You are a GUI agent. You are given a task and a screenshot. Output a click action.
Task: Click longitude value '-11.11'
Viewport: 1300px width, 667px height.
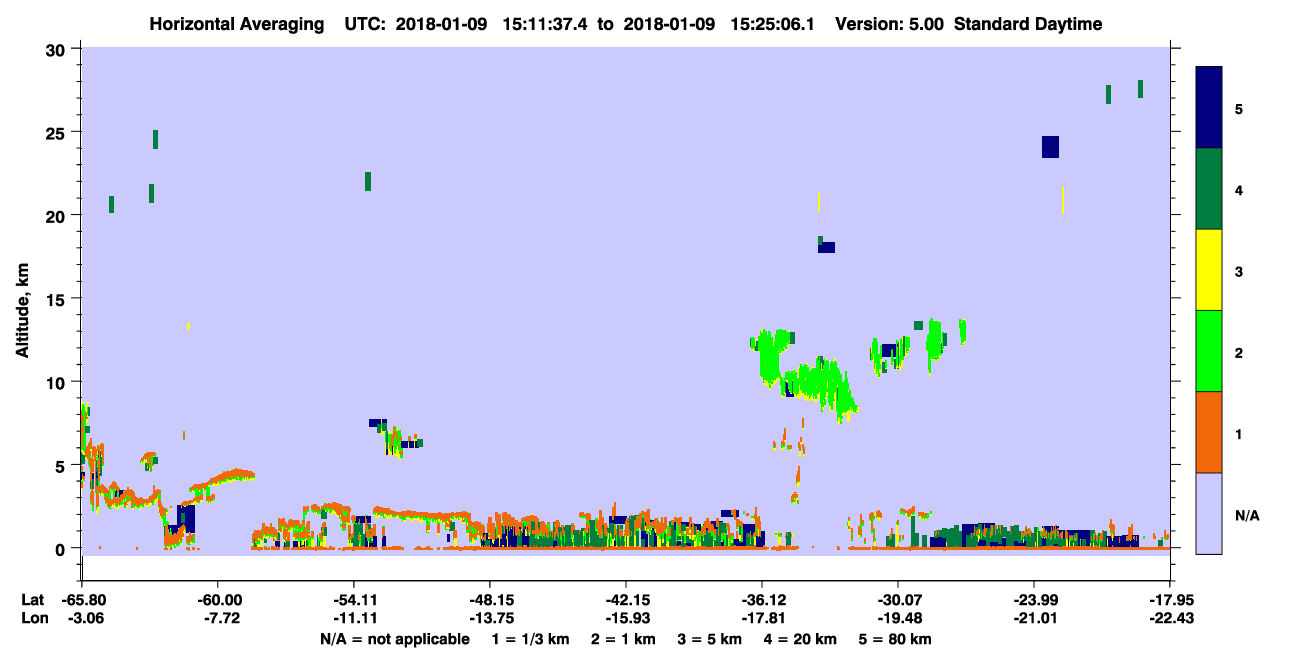354,618
